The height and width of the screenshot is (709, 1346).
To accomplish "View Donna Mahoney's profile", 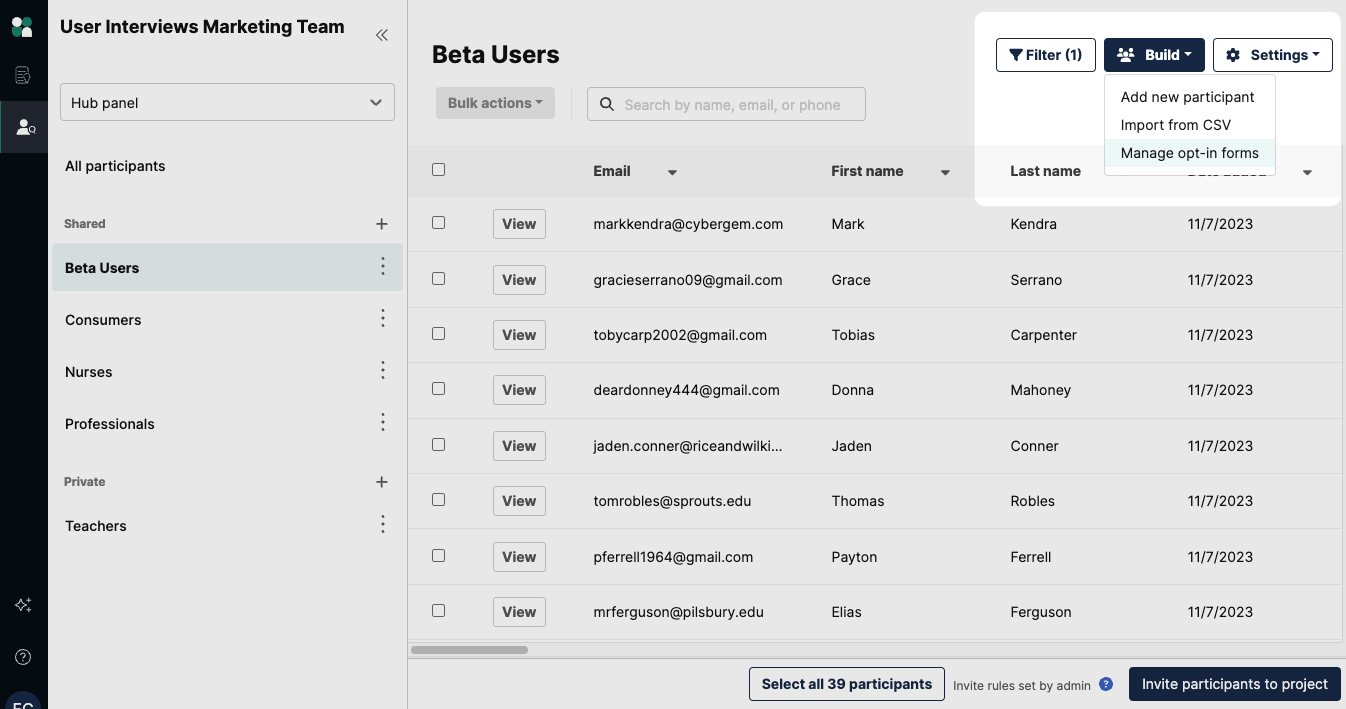I will coord(519,390).
